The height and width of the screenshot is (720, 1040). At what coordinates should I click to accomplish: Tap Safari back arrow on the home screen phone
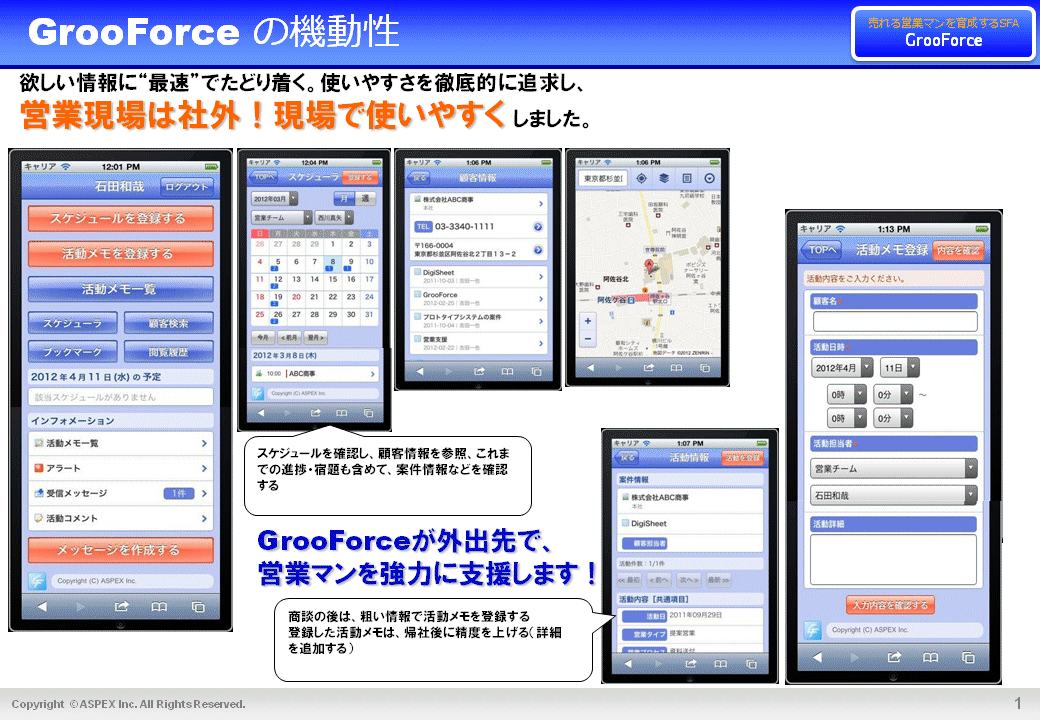42,607
